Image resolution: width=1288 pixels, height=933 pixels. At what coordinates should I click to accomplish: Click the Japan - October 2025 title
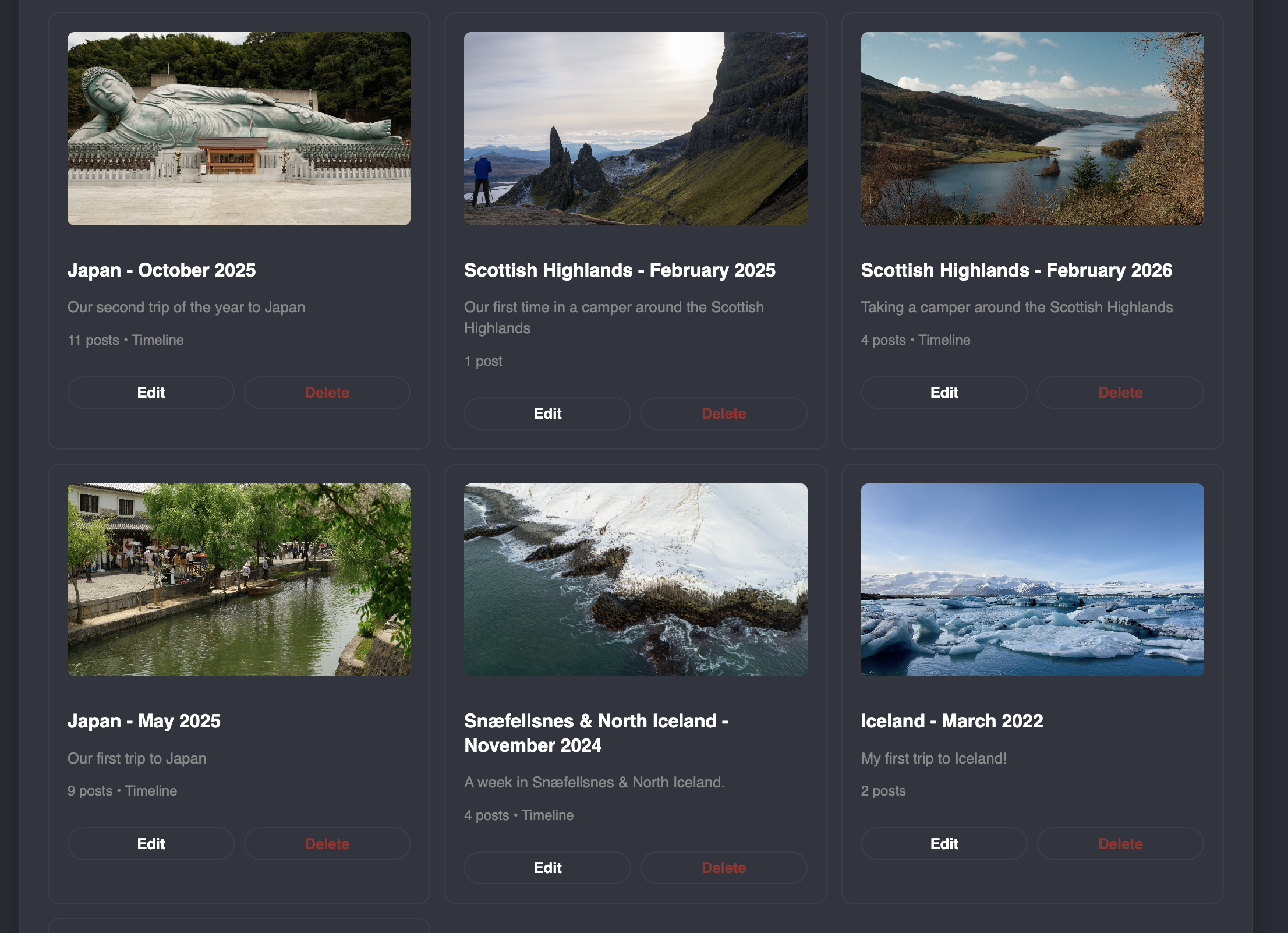[x=161, y=270]
